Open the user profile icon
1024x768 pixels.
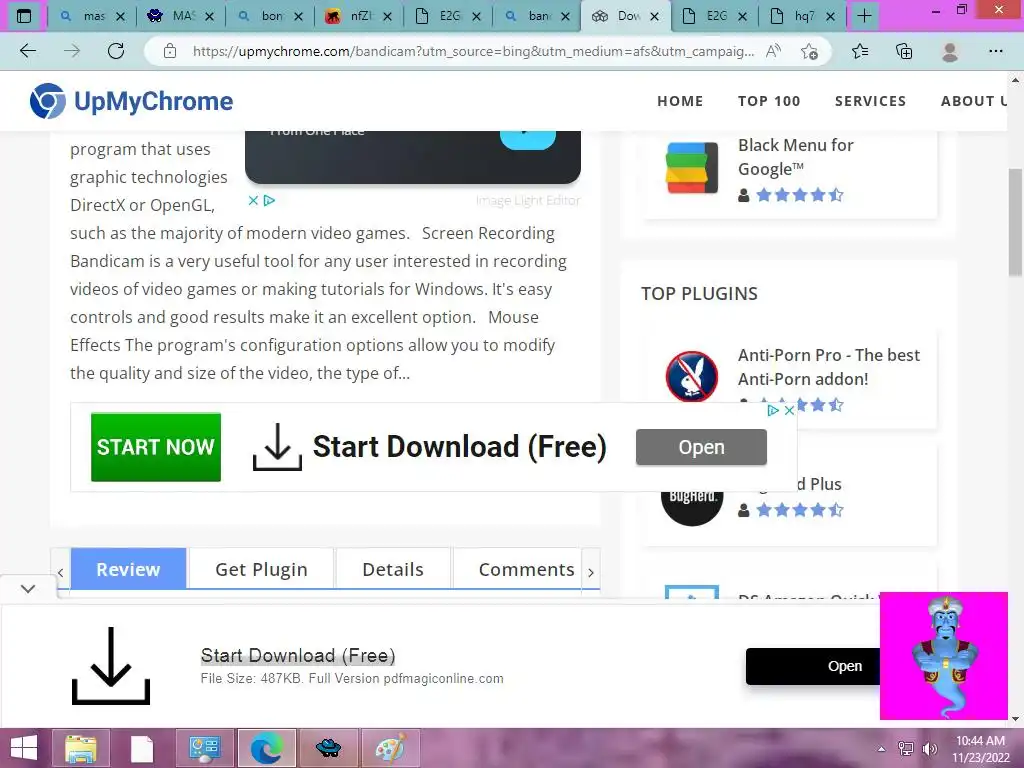click(x=950, y=51)
